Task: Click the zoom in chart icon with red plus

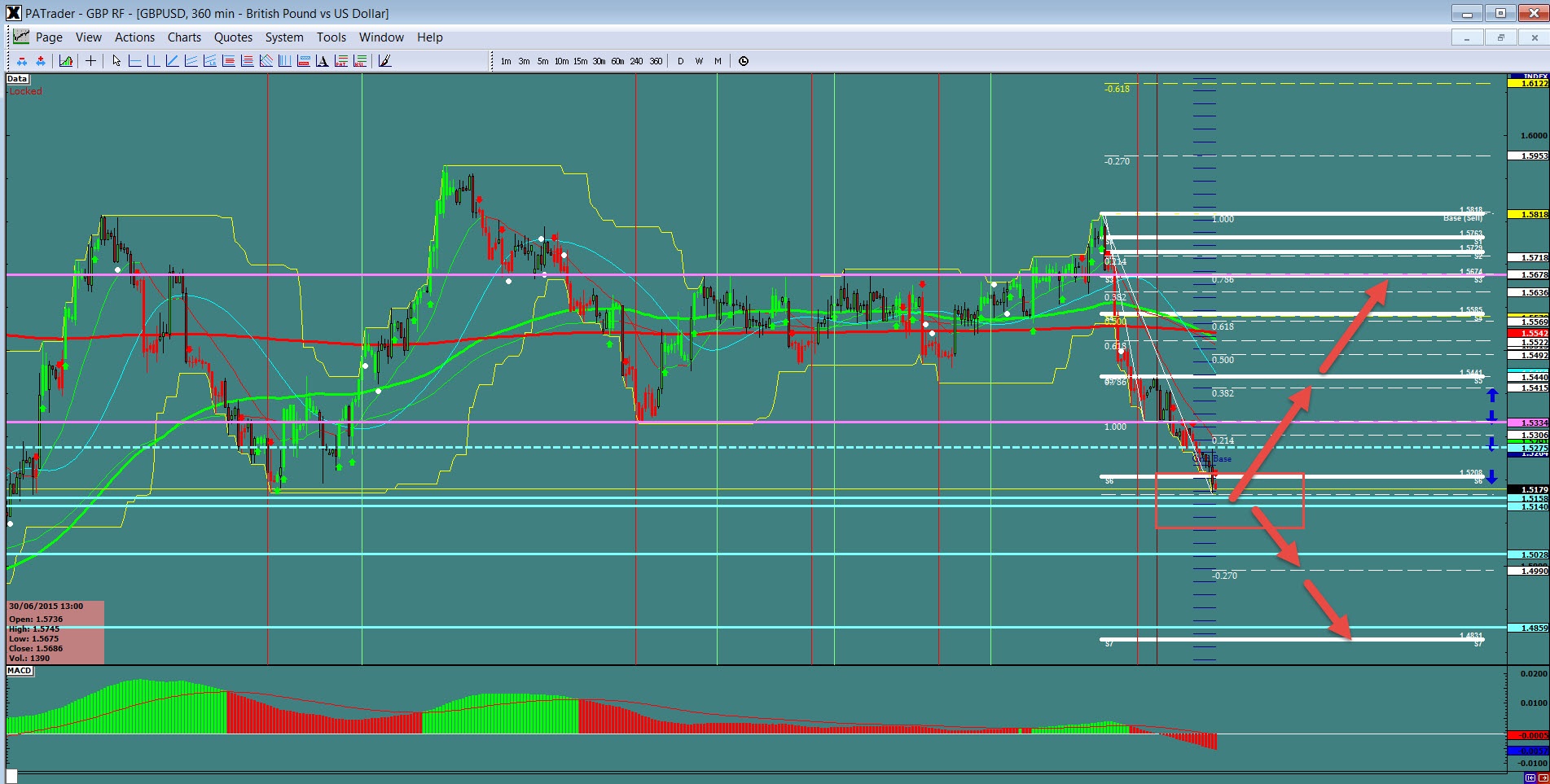Action: click(40, 61)
